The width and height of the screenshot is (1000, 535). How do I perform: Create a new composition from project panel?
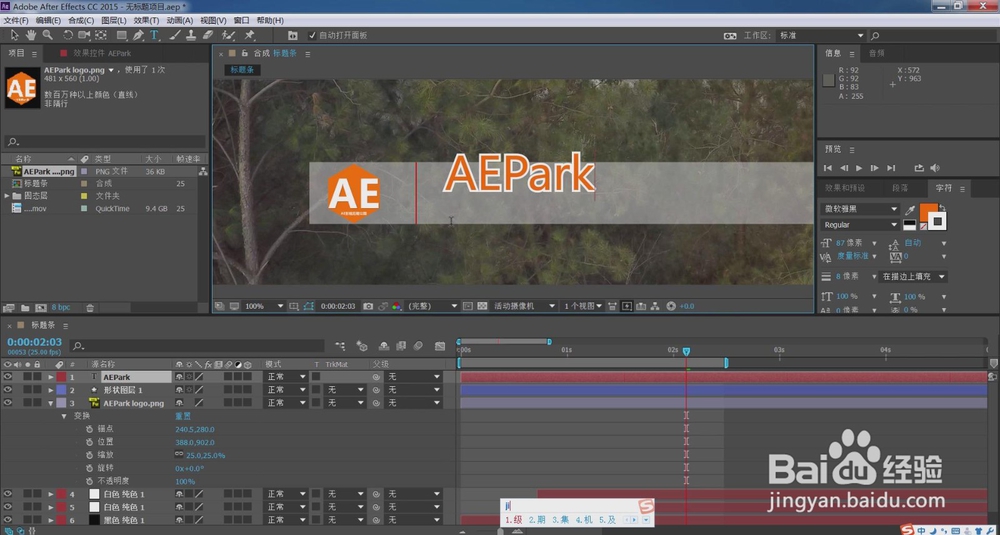[41, 307]
